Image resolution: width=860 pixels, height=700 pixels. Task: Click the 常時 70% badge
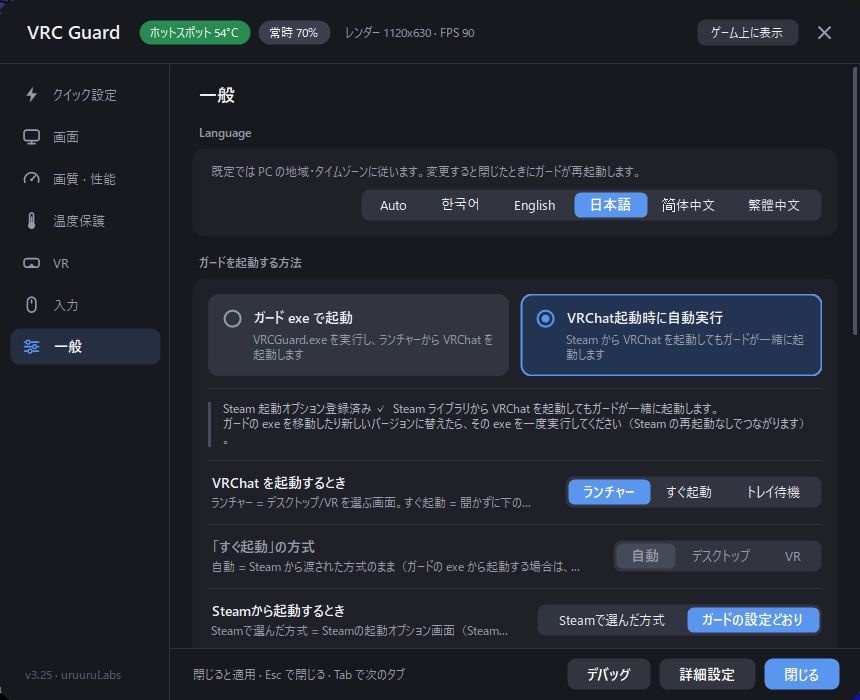click(294, 33)
